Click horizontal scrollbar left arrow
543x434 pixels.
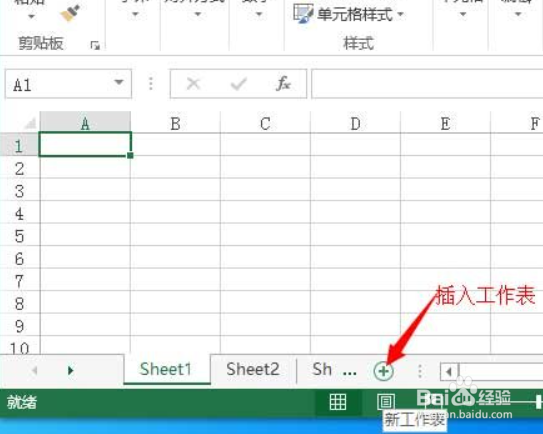point(449,372)
